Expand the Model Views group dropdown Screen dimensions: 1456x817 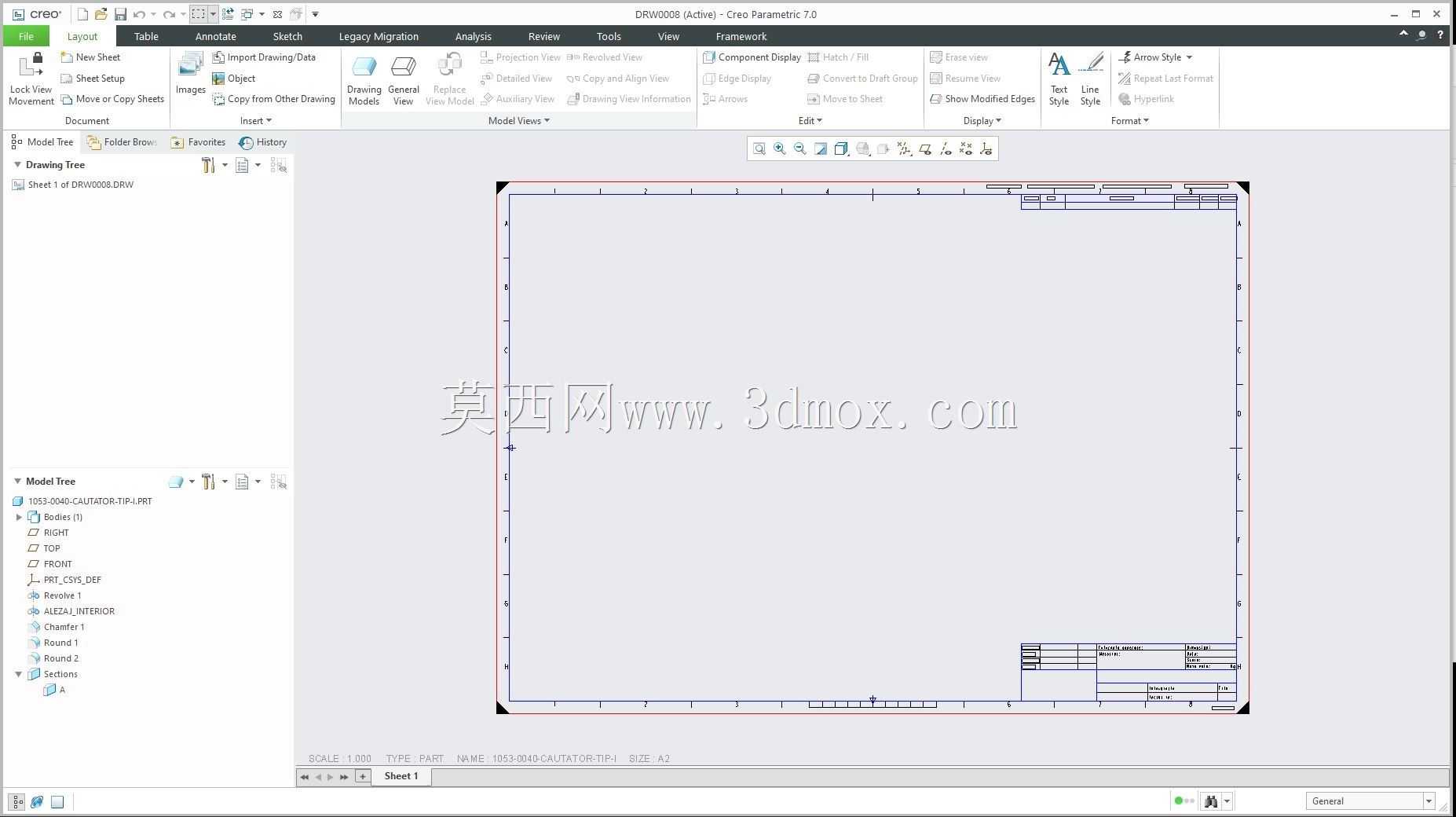[x=519, y=120]
